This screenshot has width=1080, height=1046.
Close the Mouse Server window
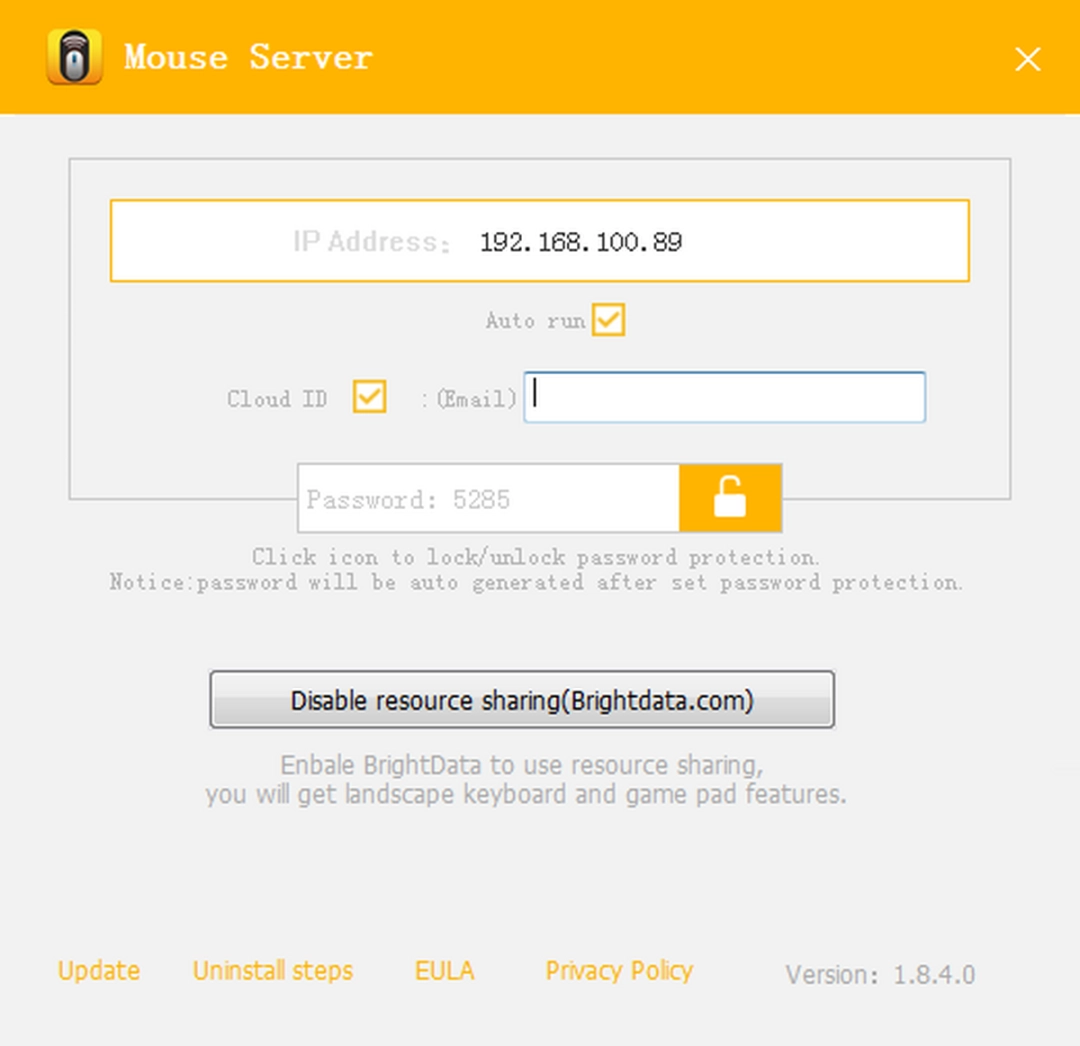pyautogui.click(x=1028, y=59)
